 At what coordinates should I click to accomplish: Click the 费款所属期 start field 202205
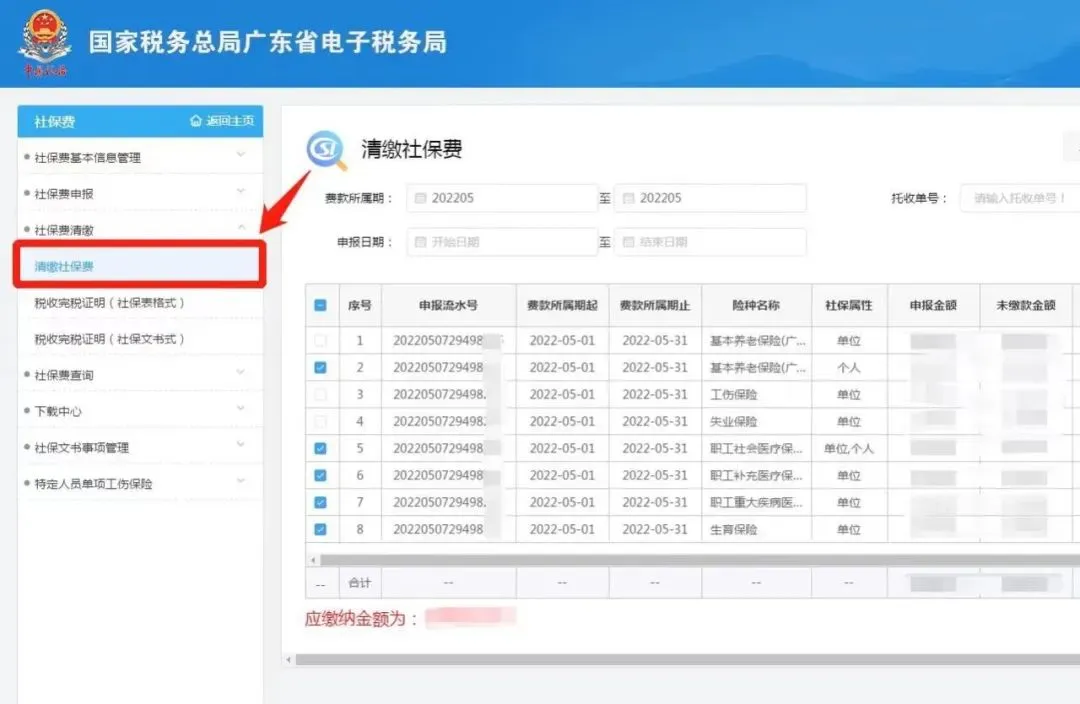[502, 198]
